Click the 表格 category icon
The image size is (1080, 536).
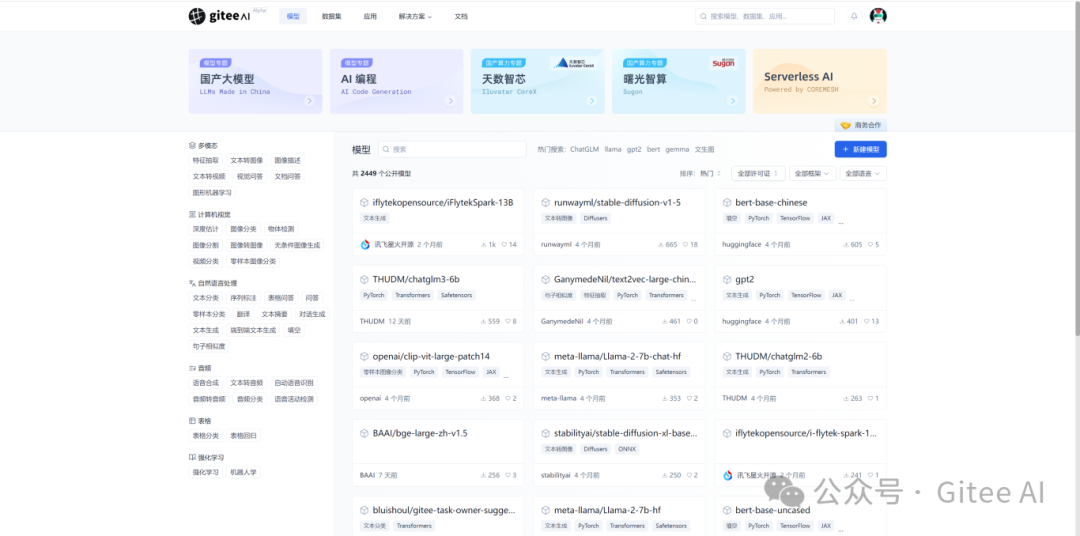[x=192, y=420]
